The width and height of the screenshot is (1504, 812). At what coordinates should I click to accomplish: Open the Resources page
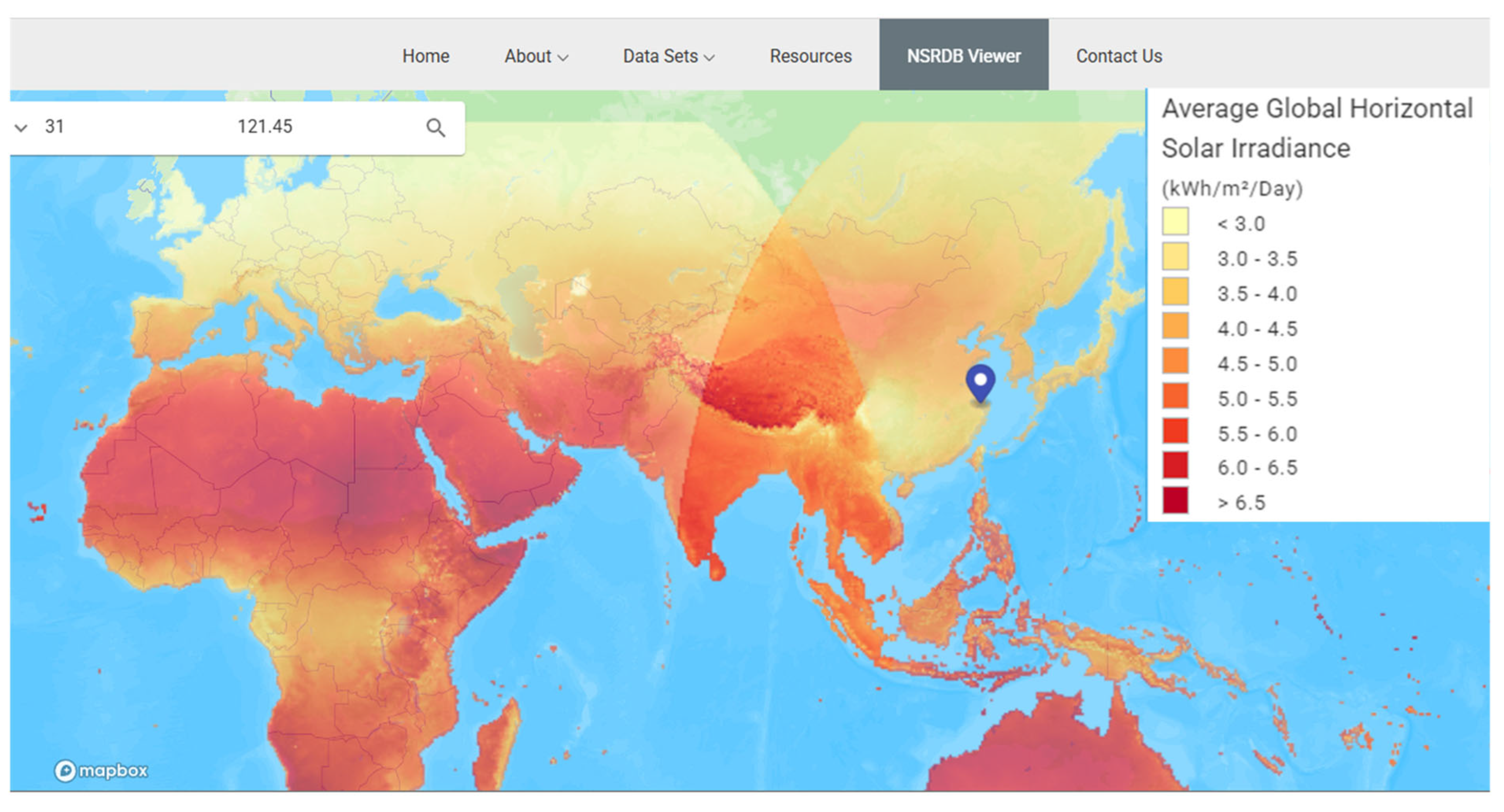[810, 56]
